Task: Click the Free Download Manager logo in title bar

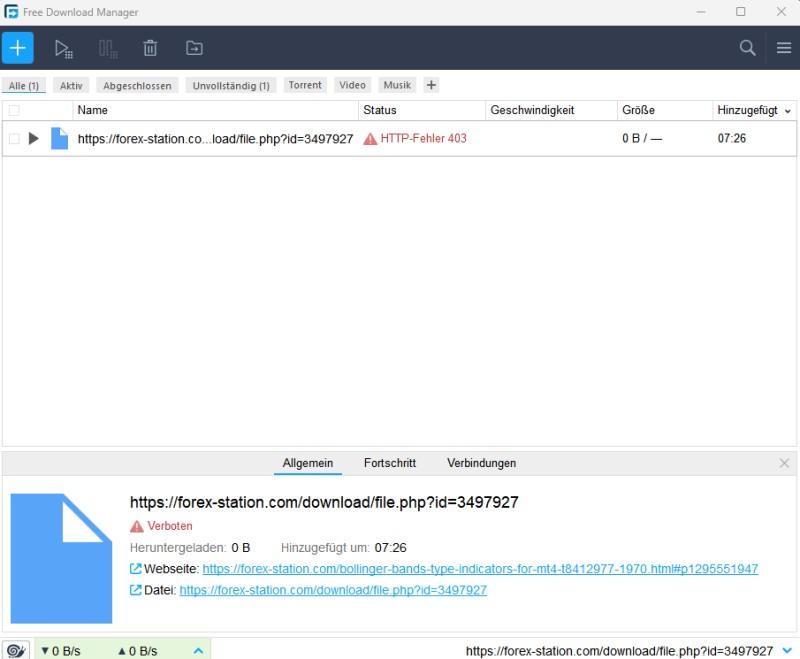Action: pyautogui.click(x=11, y=12)
